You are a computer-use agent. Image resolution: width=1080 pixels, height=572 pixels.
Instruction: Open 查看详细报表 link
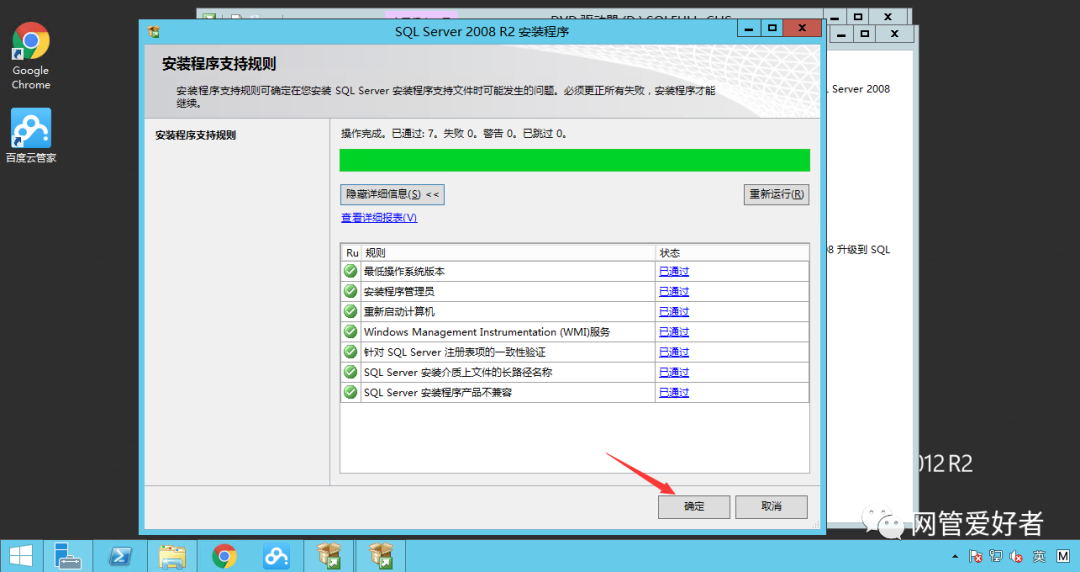point(379,218)
